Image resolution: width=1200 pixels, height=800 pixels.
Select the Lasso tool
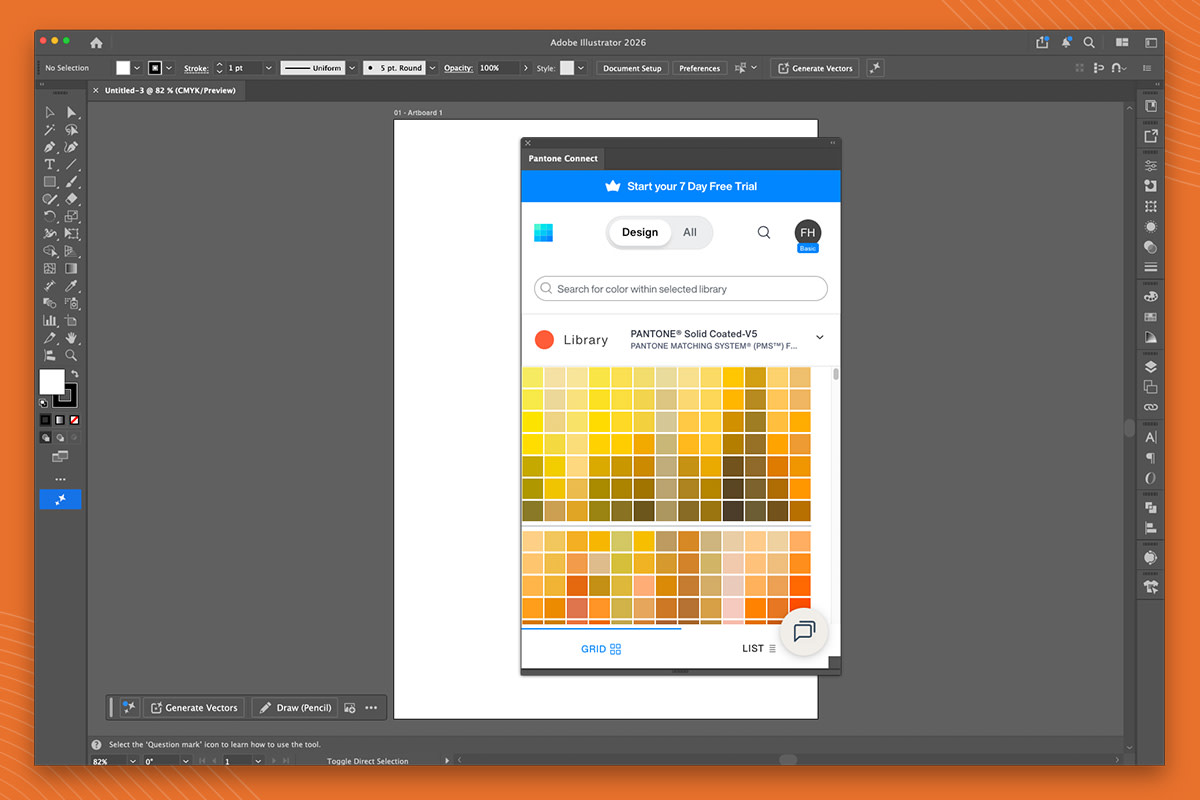coord(71,130)
